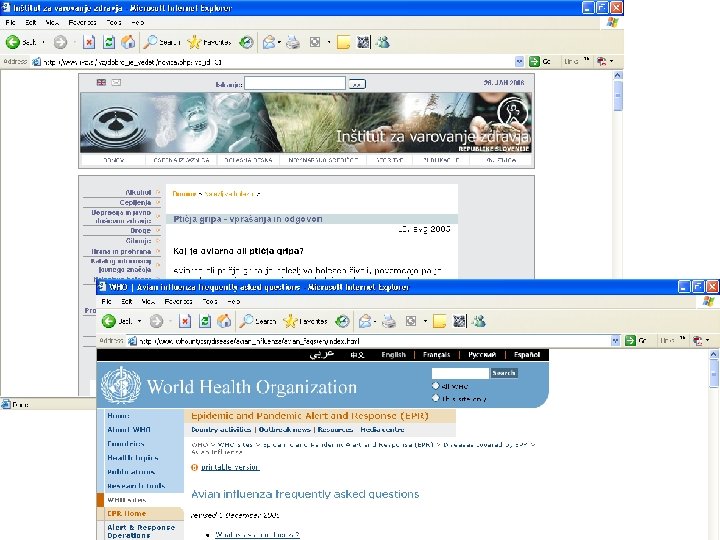Click scrollbar thumb in WHO window
Image resolution: width=720 pixels, height=540 pixels.
pyautogui.click(x=714, y=373)
